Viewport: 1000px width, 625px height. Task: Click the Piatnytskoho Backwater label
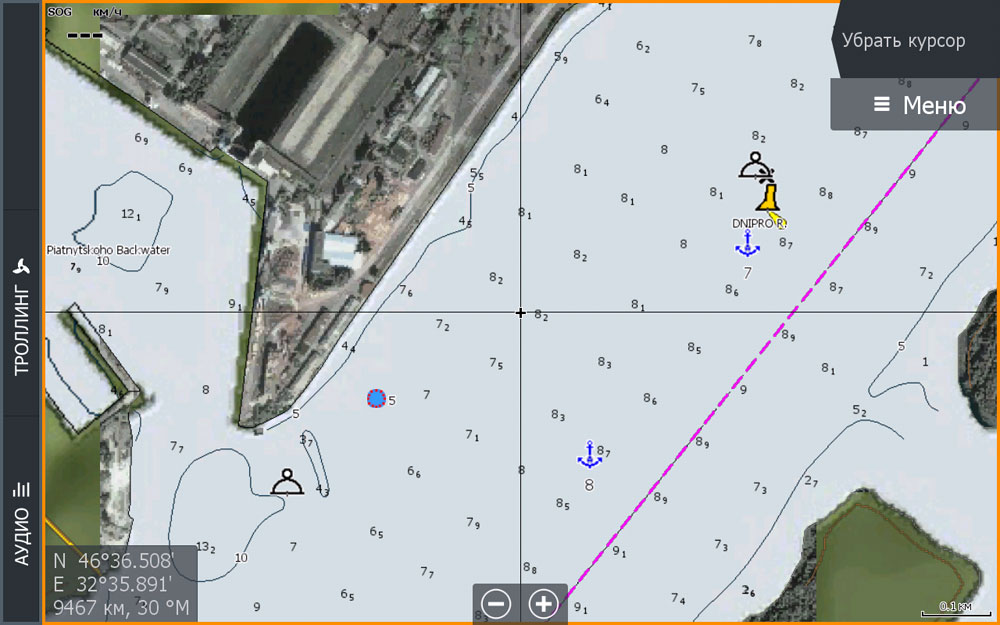(x=108, y=249)
